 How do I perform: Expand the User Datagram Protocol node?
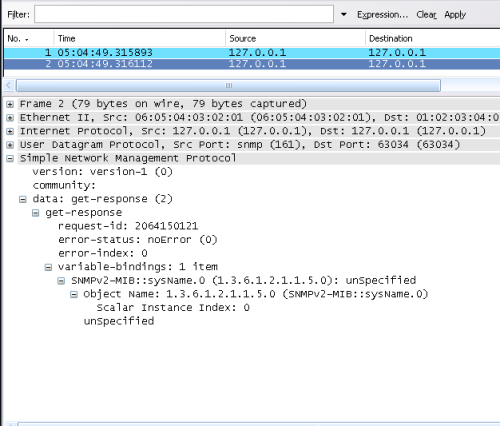(x=10, y=145)
